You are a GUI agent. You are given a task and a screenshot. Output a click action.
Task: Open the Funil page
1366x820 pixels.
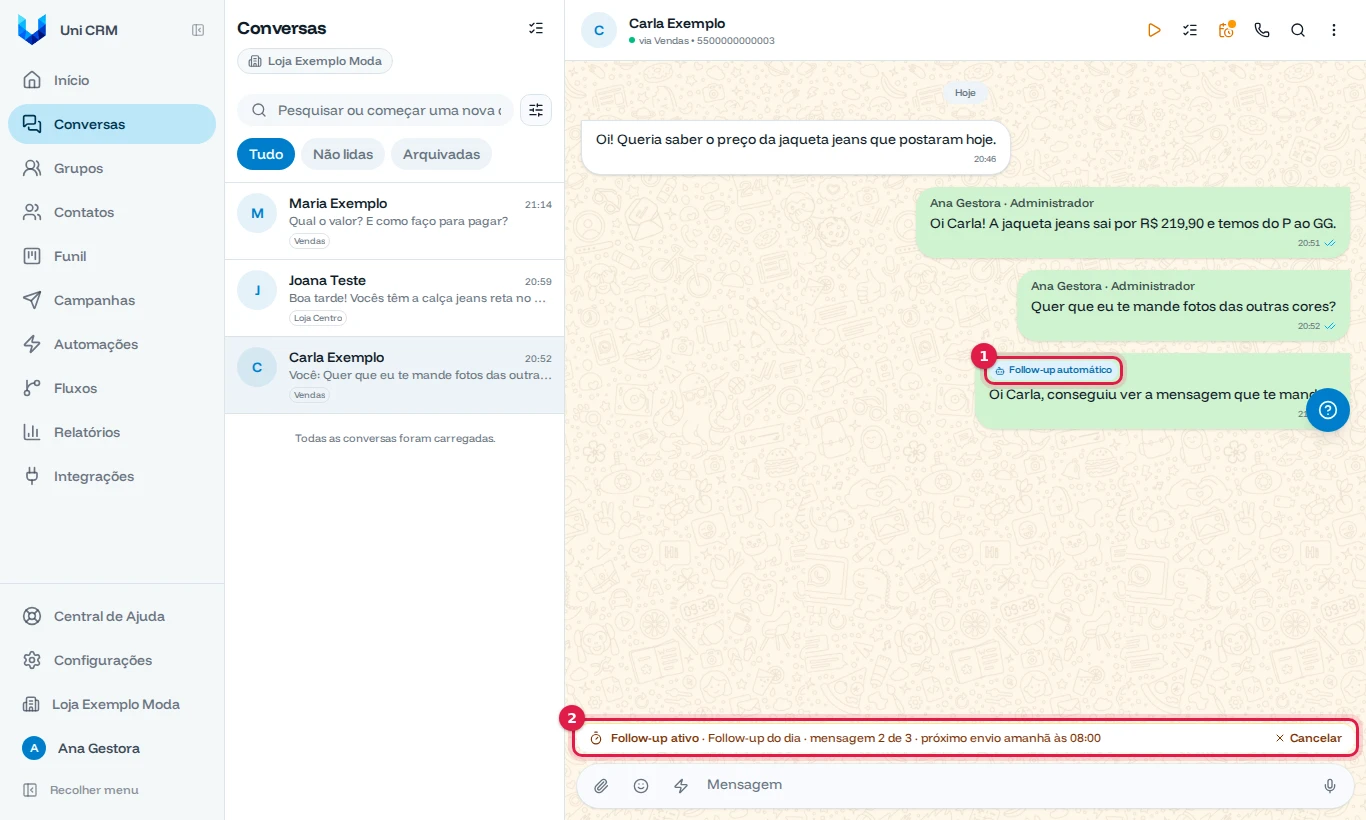pos(112,256)
